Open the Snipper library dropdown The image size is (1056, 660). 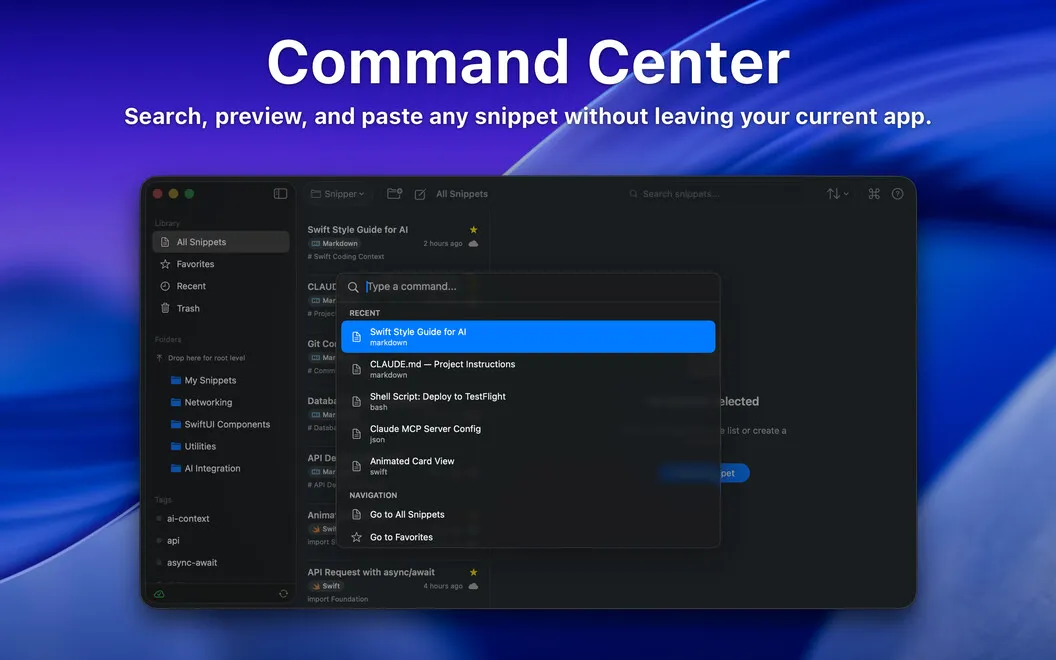[x=337, y=194]
